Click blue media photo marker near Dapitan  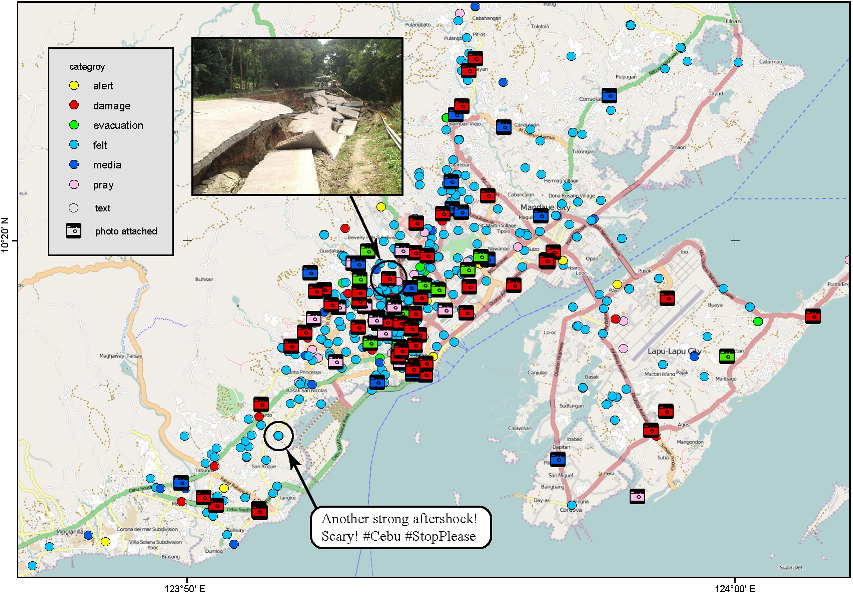pos(558,458)
